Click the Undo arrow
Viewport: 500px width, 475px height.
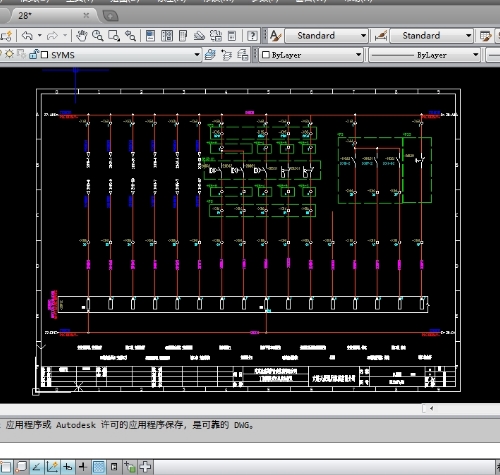coord(27,35)
